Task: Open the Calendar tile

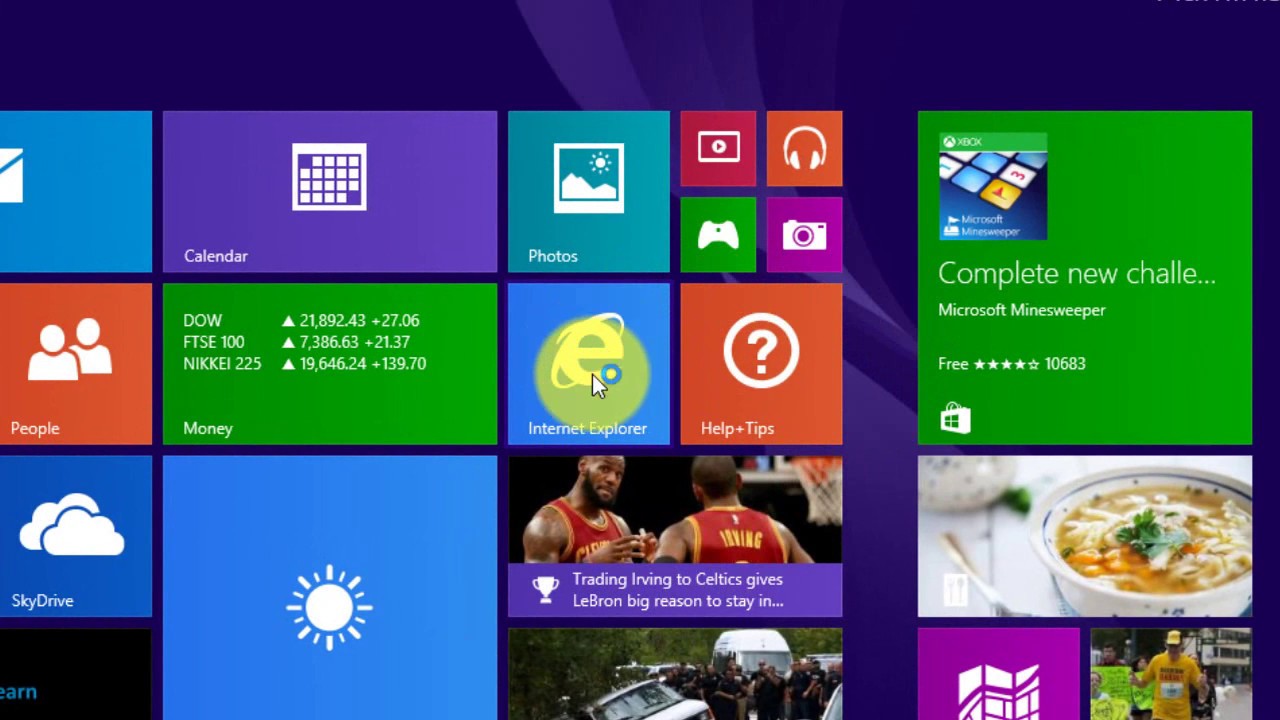Action: pyautogui.click(x=329, y=191)
